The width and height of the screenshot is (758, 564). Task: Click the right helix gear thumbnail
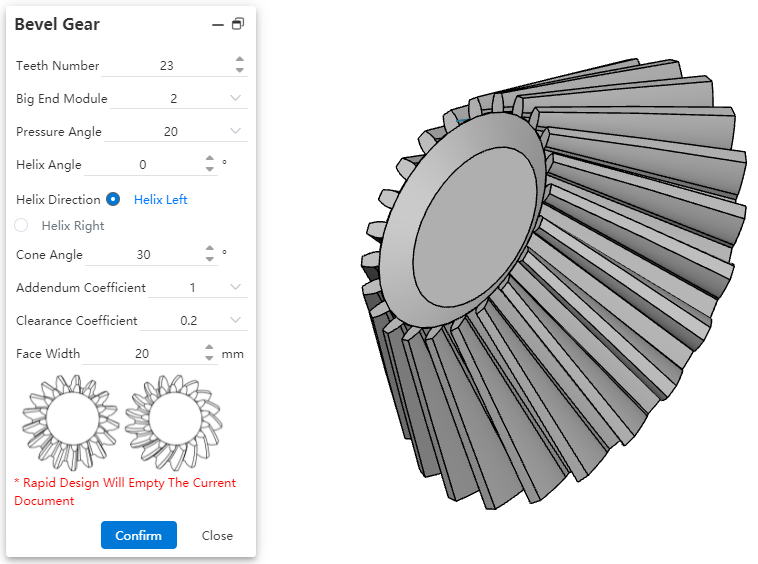pos(174,422)
